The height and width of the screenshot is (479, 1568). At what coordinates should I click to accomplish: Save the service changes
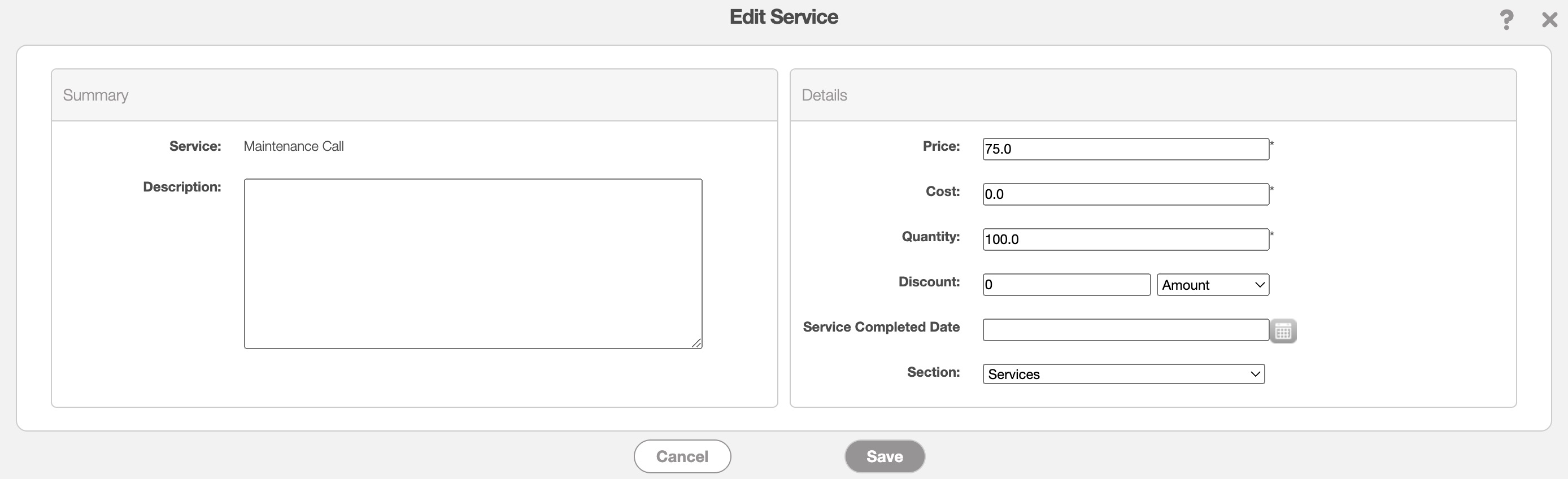[885, 456]
